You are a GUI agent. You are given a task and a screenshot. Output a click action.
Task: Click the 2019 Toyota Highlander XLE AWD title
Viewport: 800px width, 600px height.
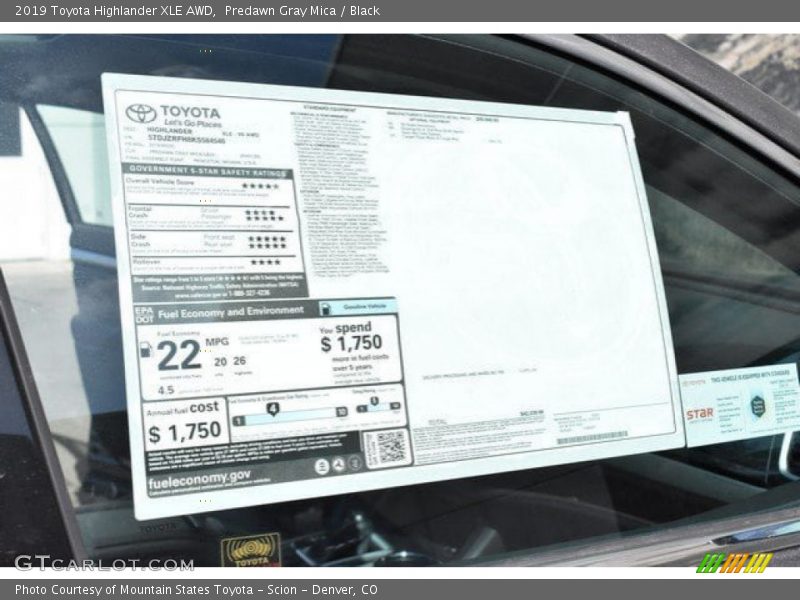coord(112,10)
